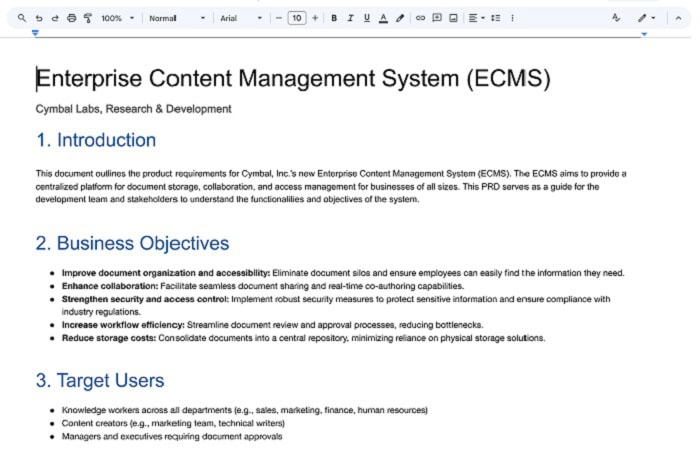The height and width of the screenshot is (462, 700).
Task: Open the zoom level 100% dropdown
Action: pos(117,18)
